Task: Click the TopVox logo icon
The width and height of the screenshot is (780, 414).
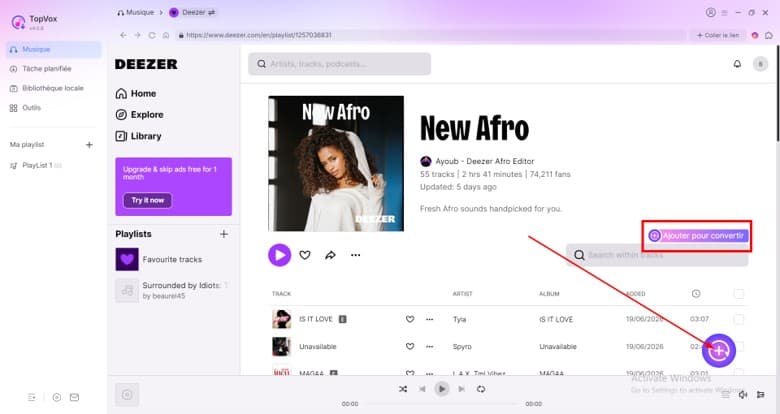Action: (x=18, y=22)
